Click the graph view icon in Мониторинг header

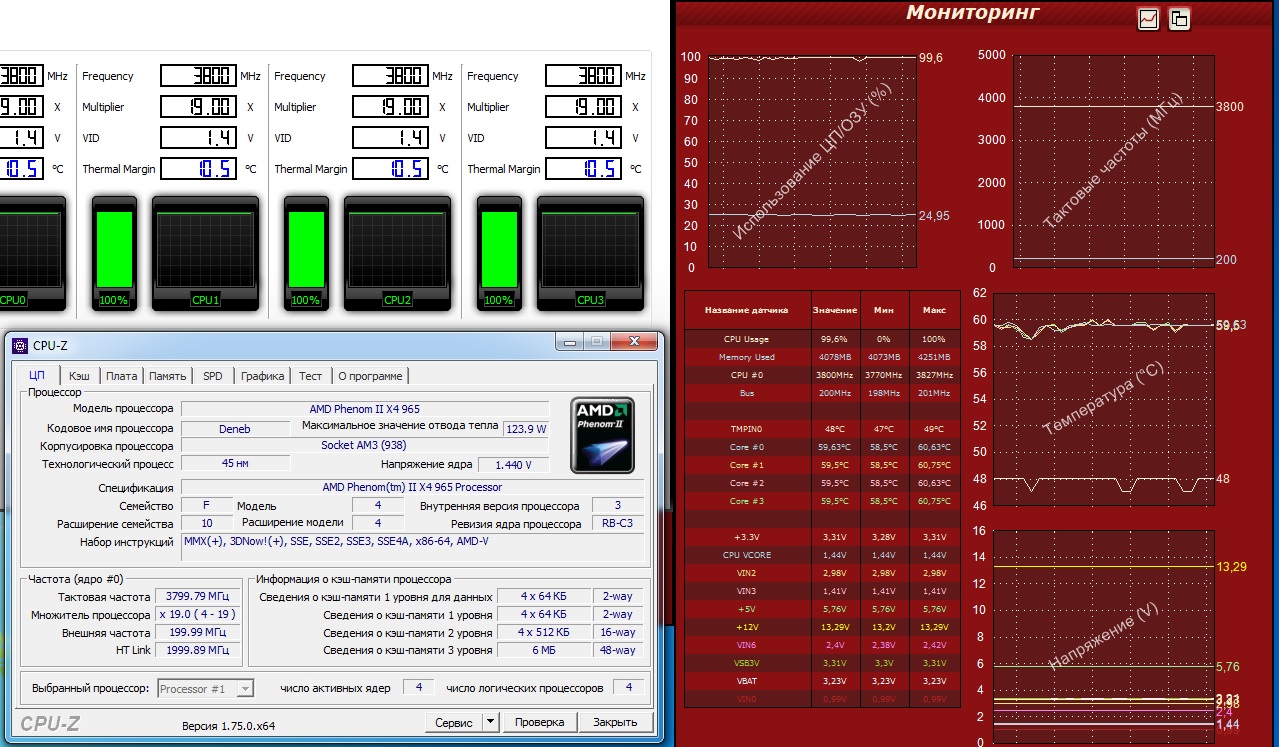1148,18
